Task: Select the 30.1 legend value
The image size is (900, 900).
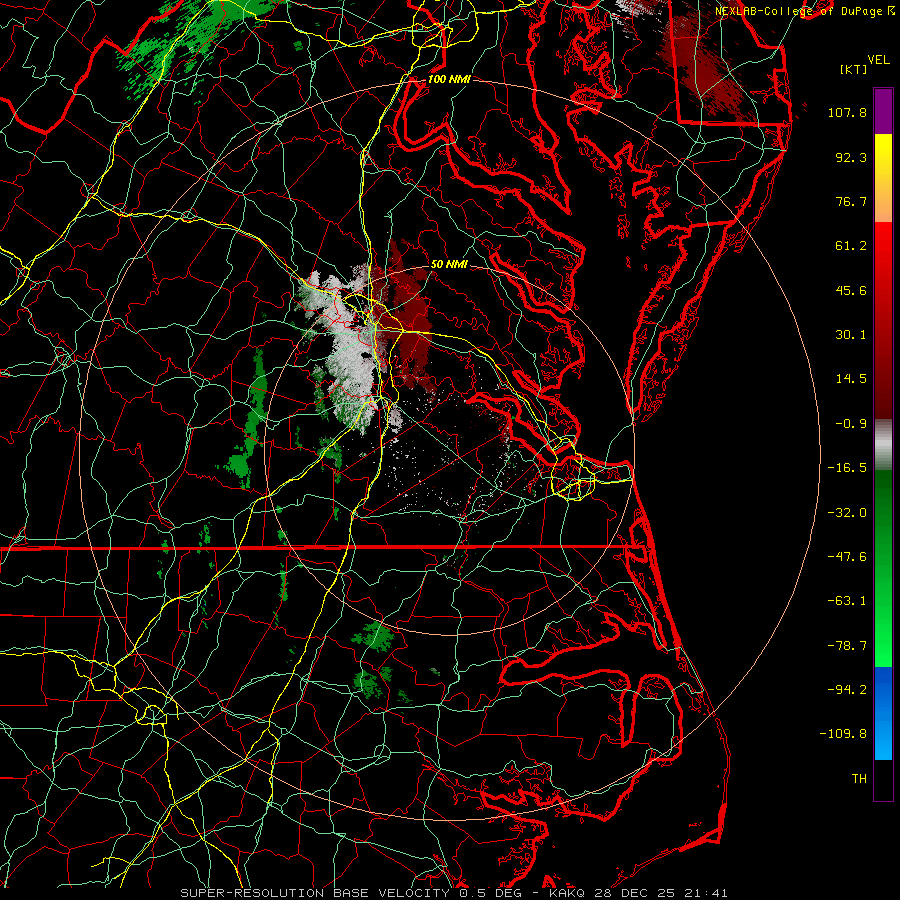Action: 851,335
